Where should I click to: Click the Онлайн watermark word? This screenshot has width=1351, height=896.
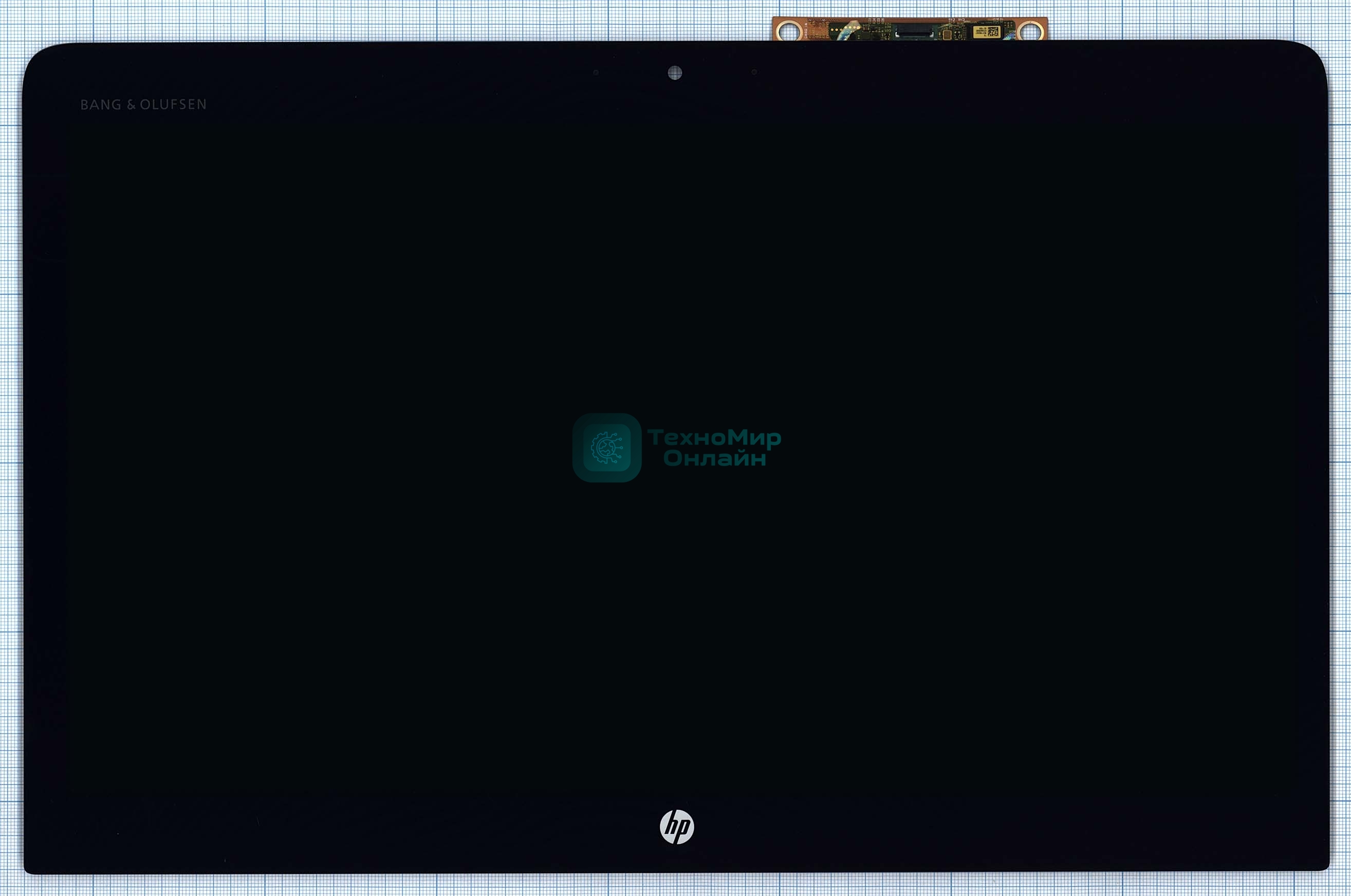click(x=714, y=458)
